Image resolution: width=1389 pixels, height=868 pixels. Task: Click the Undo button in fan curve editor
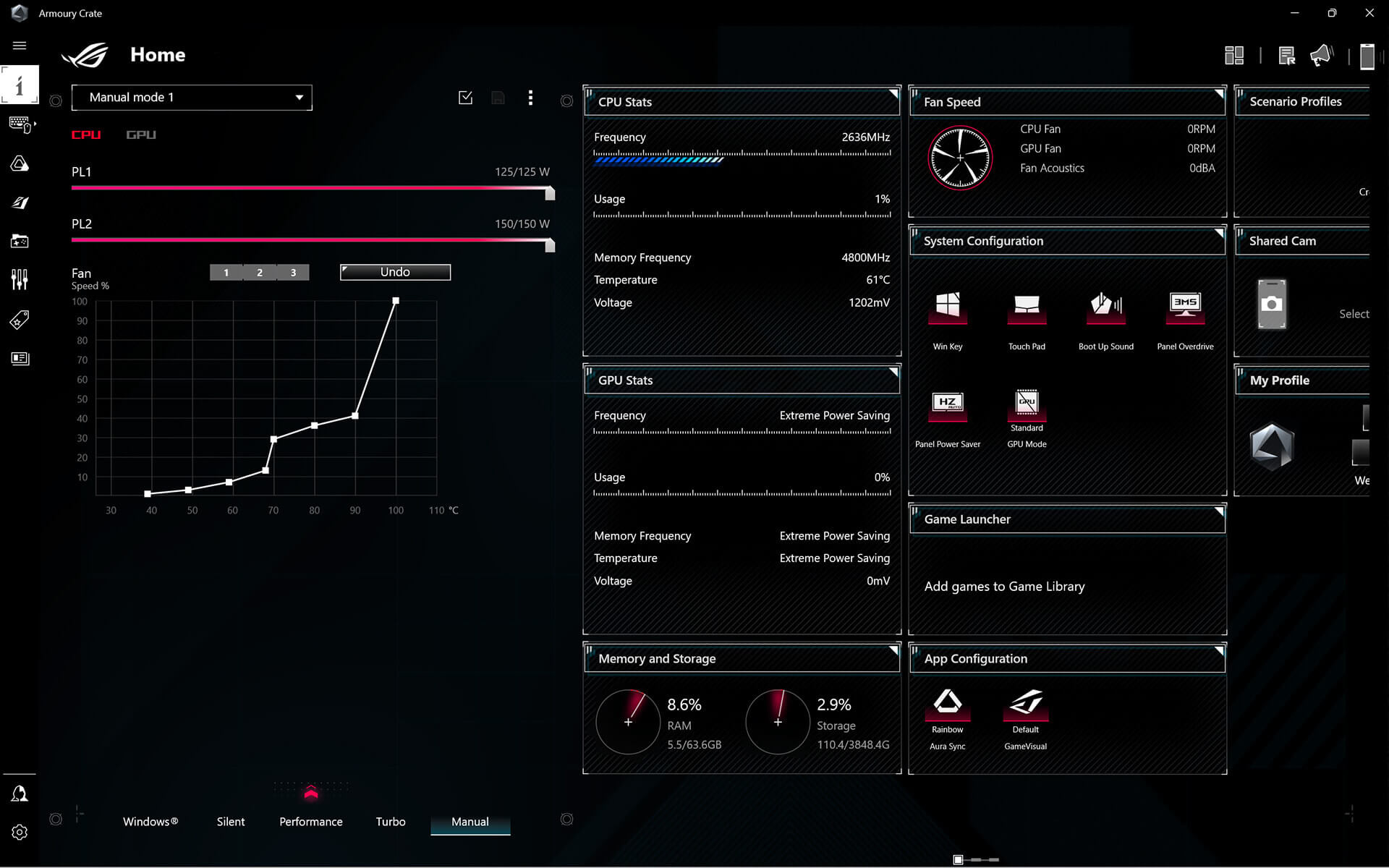[x=395, y=271]
